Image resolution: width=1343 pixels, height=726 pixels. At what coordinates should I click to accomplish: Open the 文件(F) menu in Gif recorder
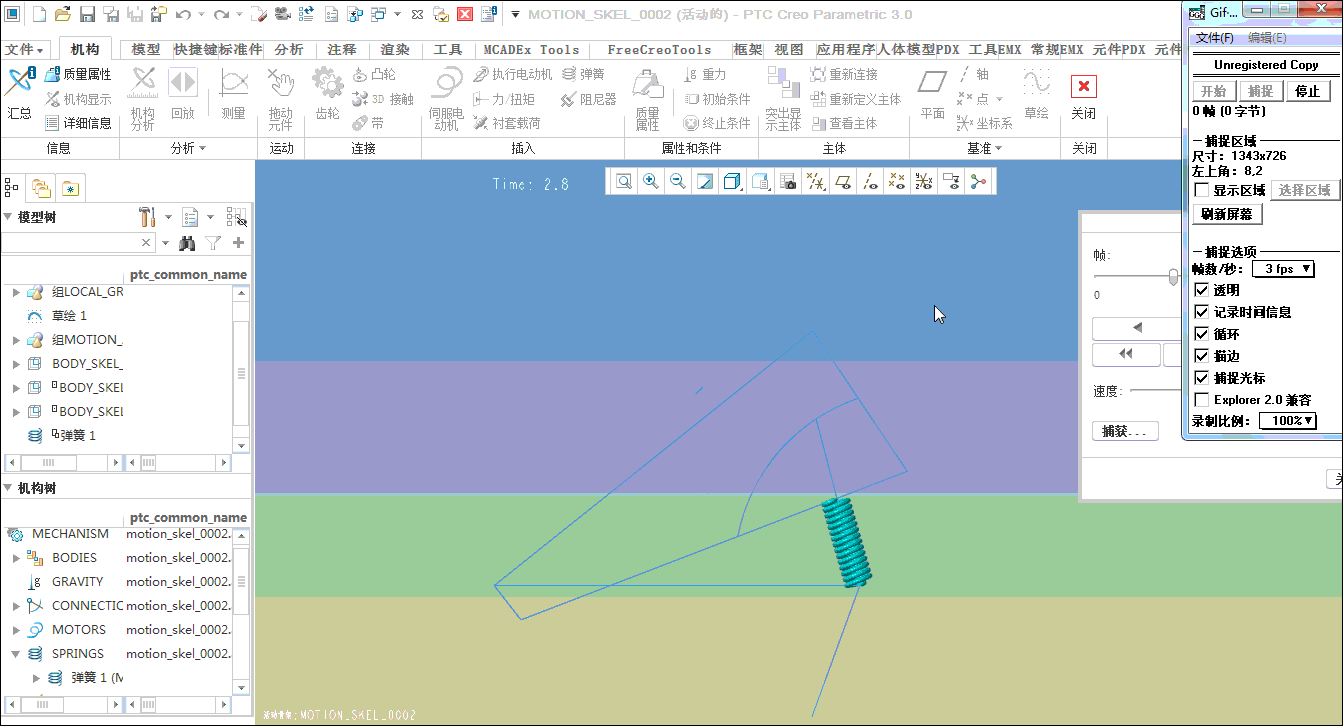(1214, 38)
